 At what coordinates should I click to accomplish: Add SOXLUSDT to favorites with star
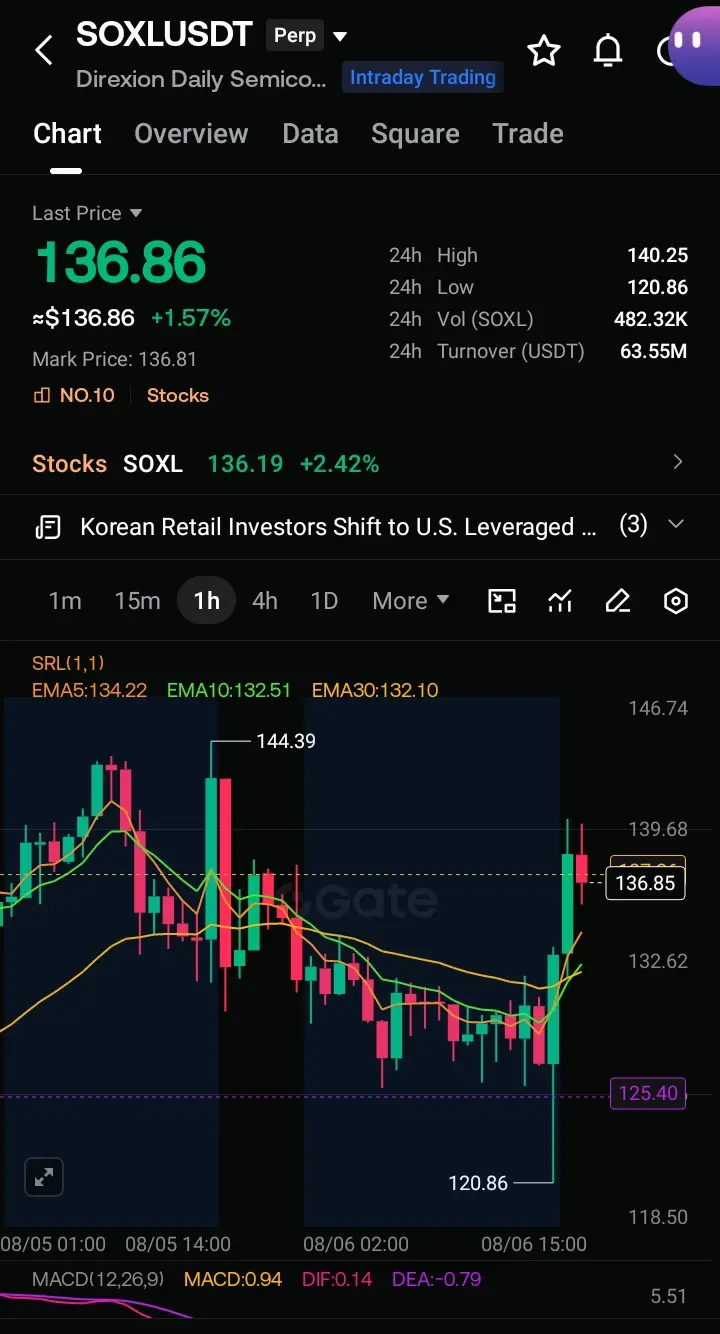544,50
